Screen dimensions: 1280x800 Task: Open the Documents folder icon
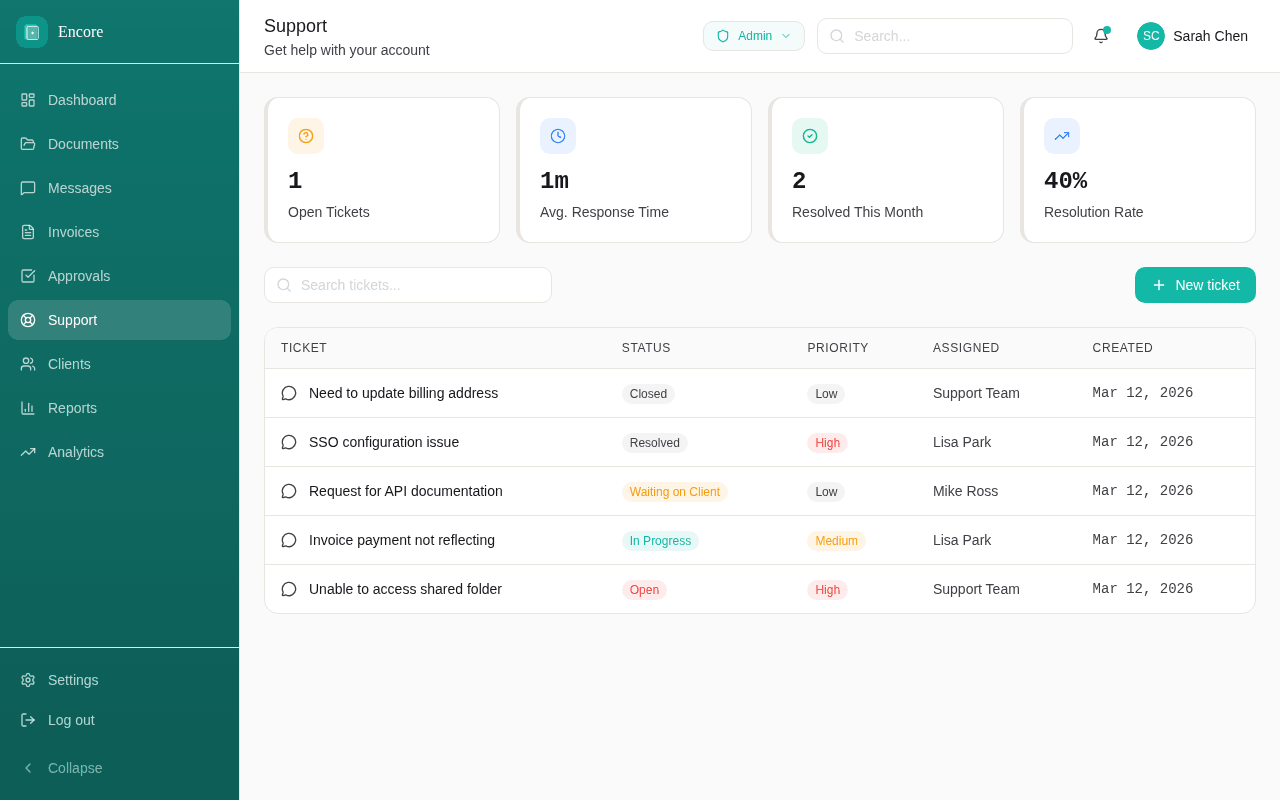(28, 144)
